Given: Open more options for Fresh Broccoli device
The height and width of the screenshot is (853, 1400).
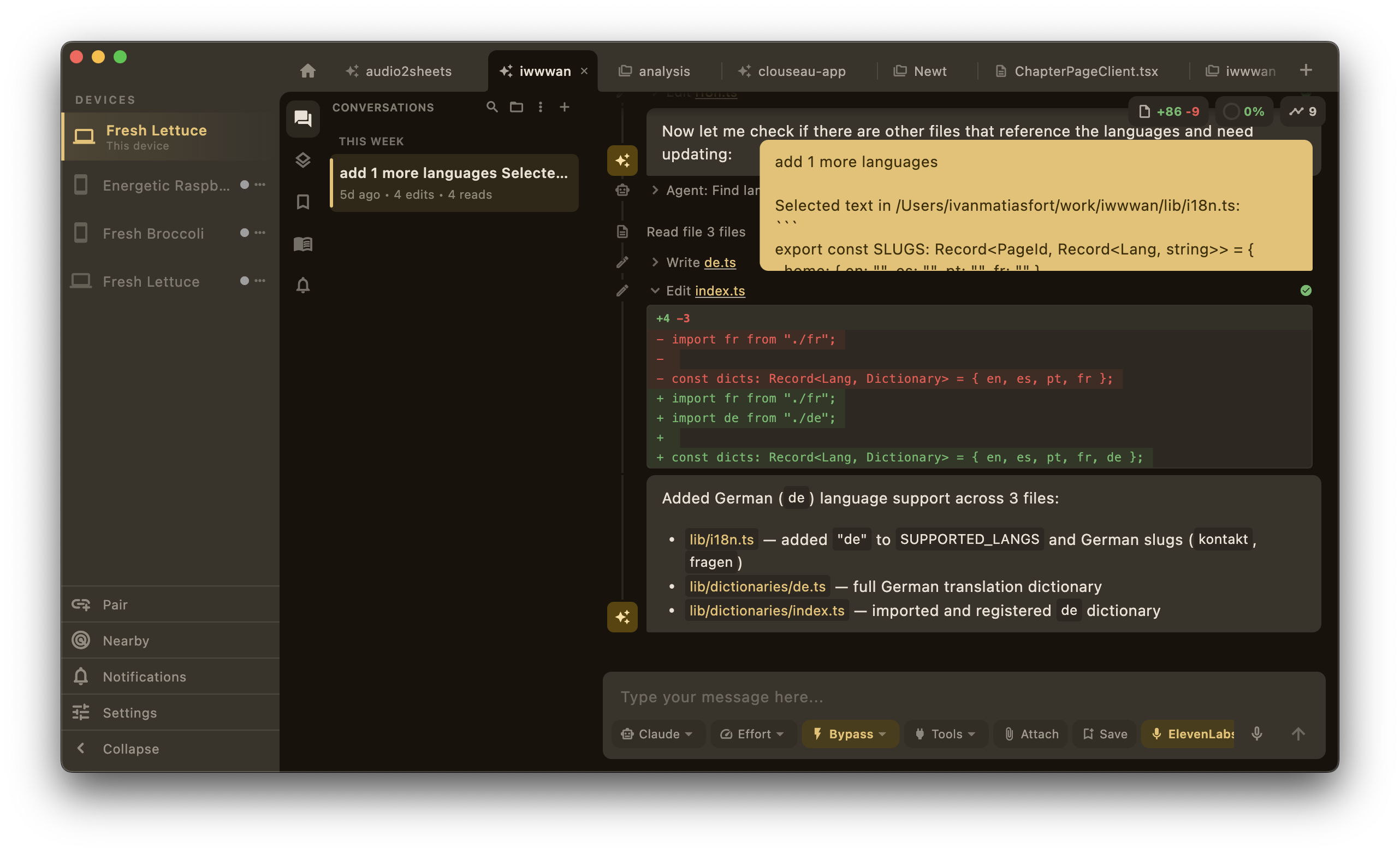Looking at the screenshot, I should coord(260,233).
